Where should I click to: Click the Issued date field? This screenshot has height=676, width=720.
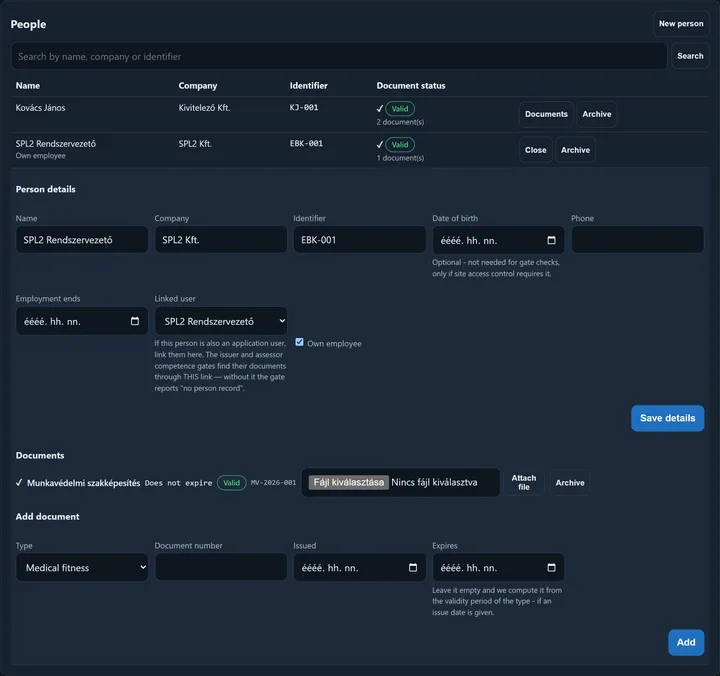360,568
